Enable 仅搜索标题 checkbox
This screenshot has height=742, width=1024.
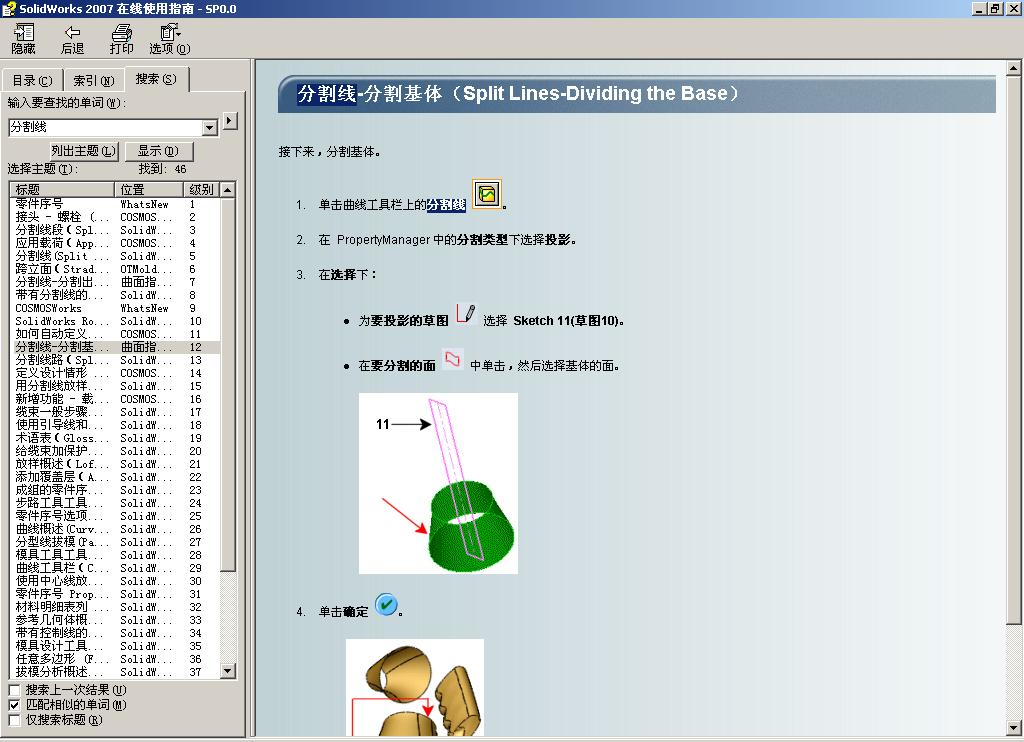(14, 720)
